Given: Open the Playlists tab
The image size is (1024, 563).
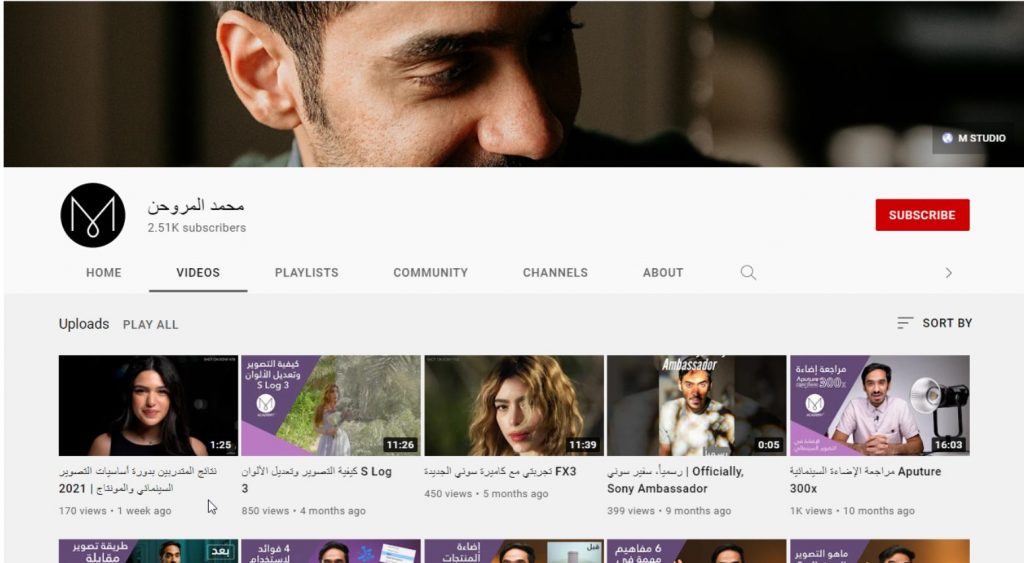Looking at the screenshot, I should pyautogui.click(x=306, y=272).
